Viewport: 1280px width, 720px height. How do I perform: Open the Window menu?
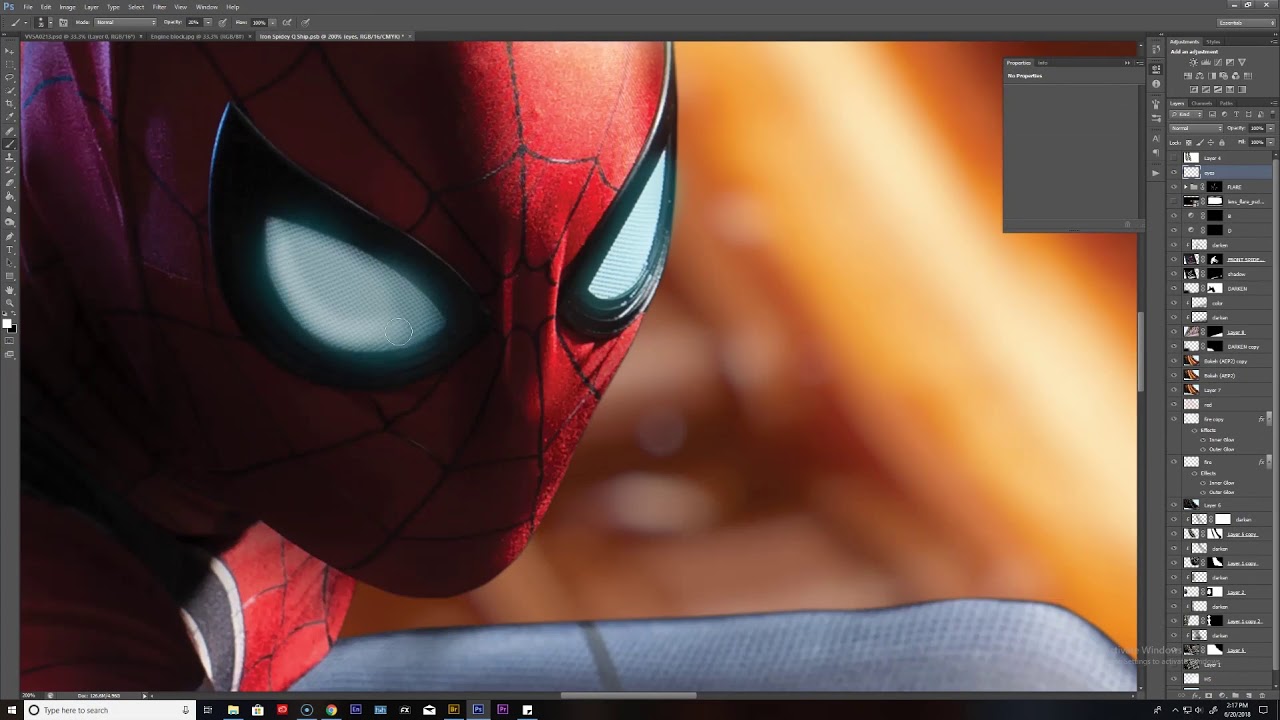[206, 7]
